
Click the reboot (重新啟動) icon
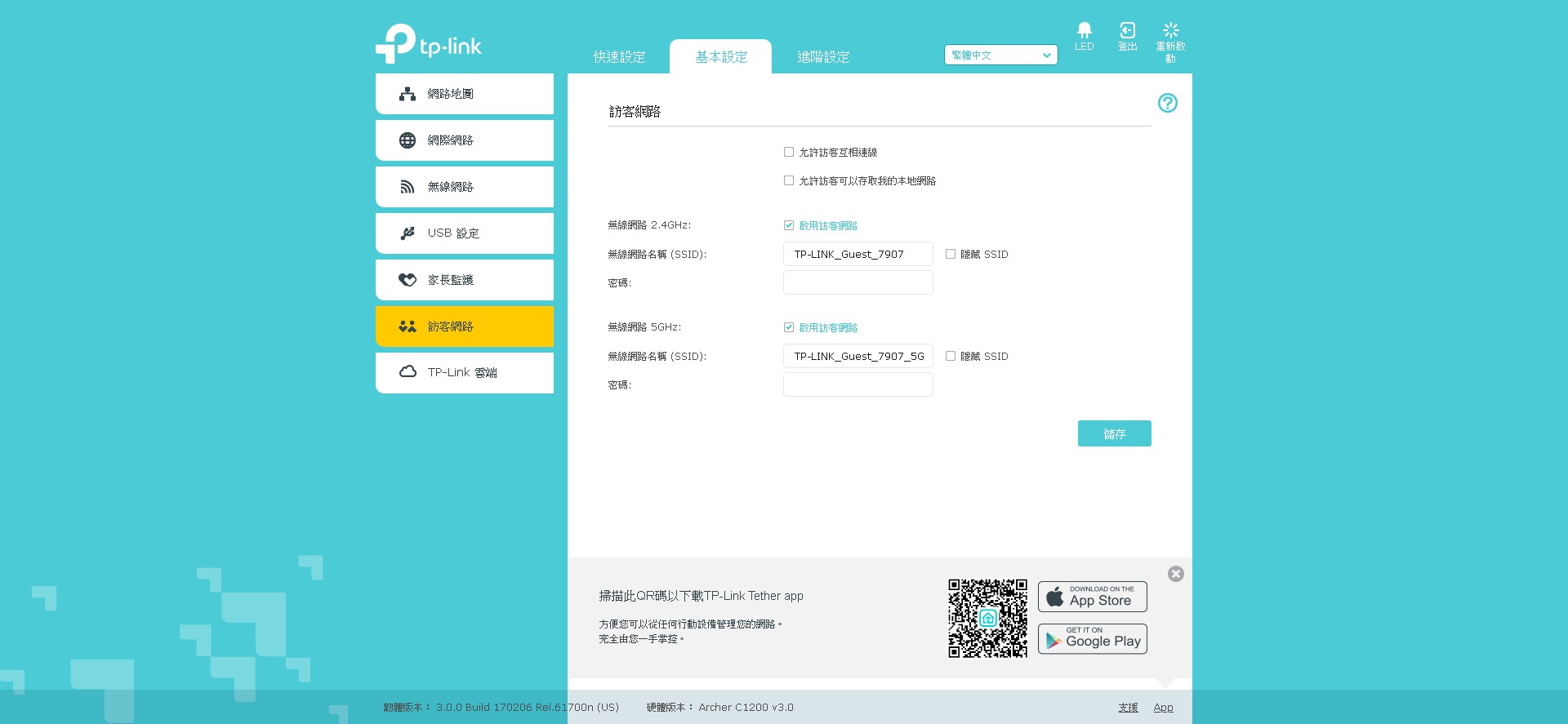tap(1170, 30)
